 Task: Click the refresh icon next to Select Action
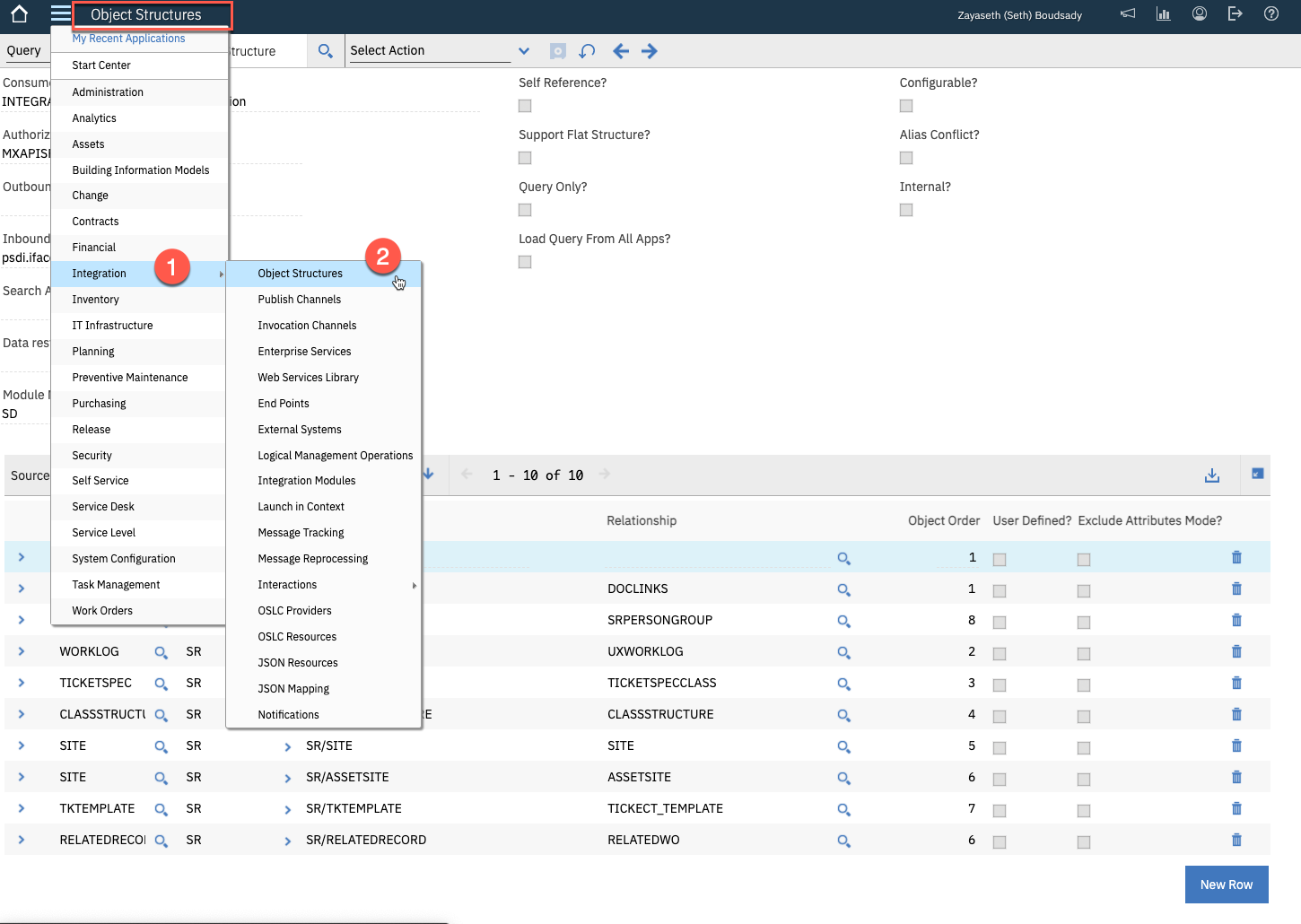click(587, 51)
